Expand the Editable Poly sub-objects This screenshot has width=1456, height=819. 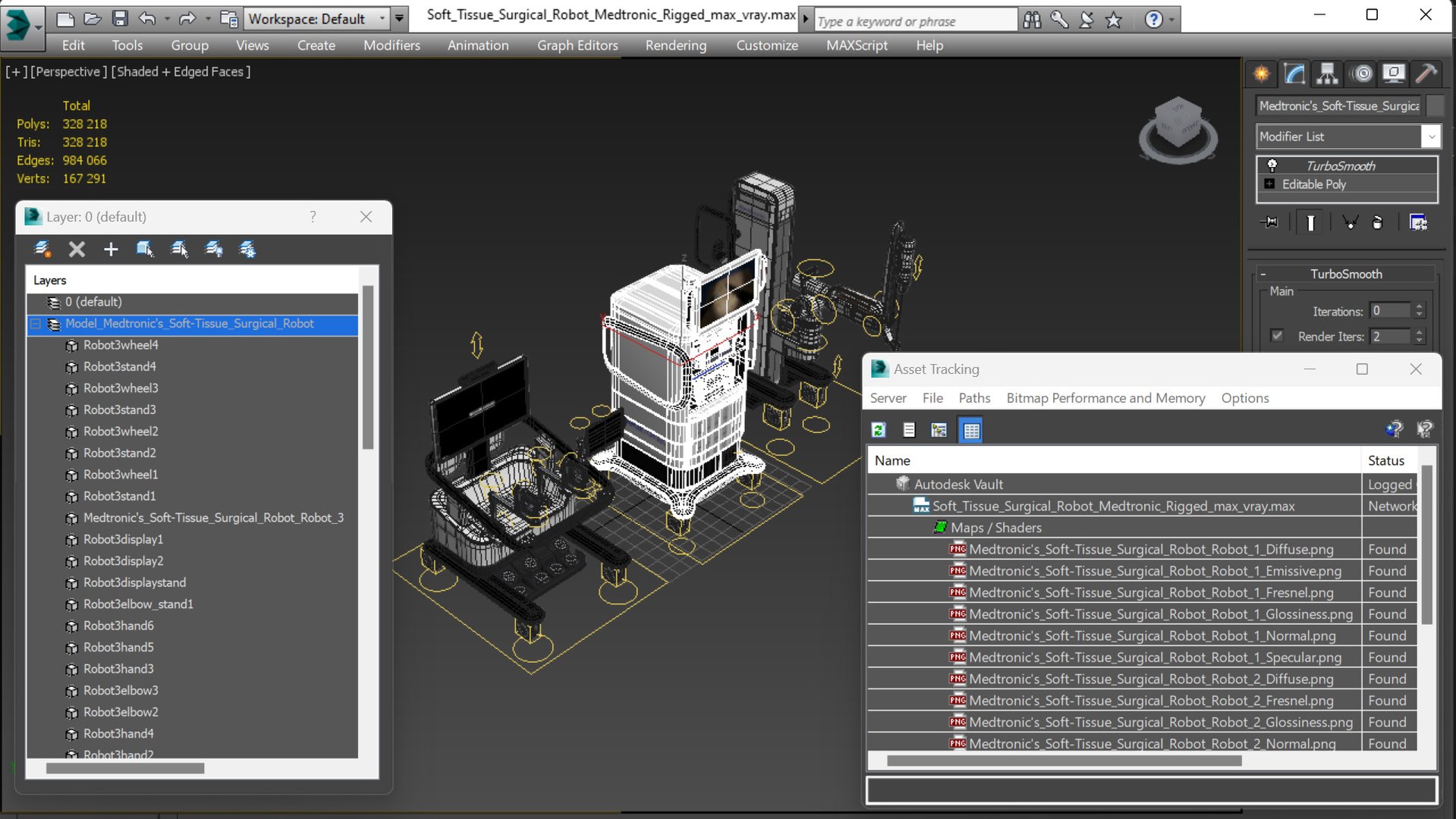click(1269, 184)
